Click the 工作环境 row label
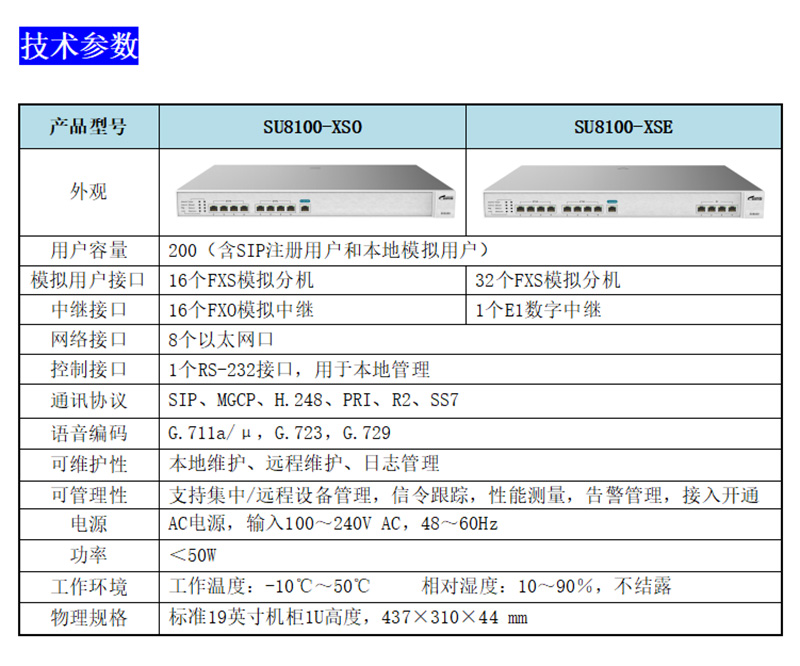 [x=89, y=587]
